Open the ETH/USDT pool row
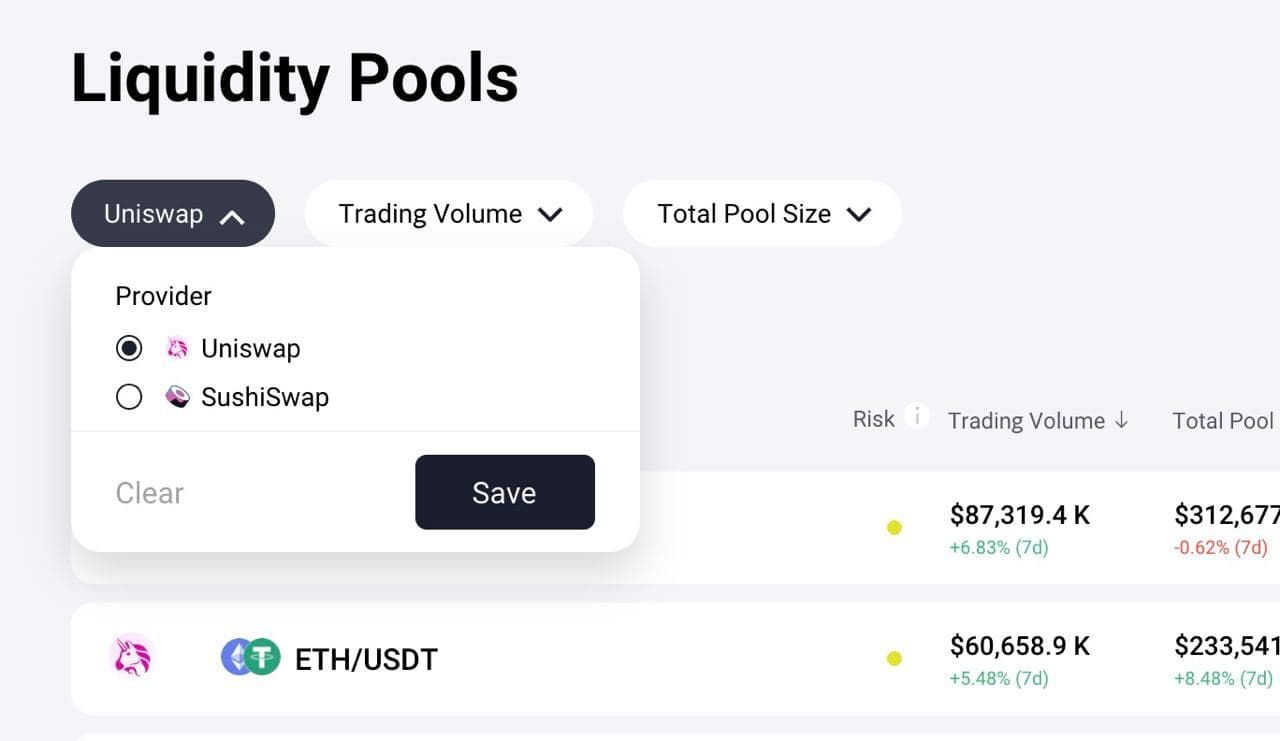Viewport: 1280px width, 741px height. pyautogui.click(x=366, y=659)
